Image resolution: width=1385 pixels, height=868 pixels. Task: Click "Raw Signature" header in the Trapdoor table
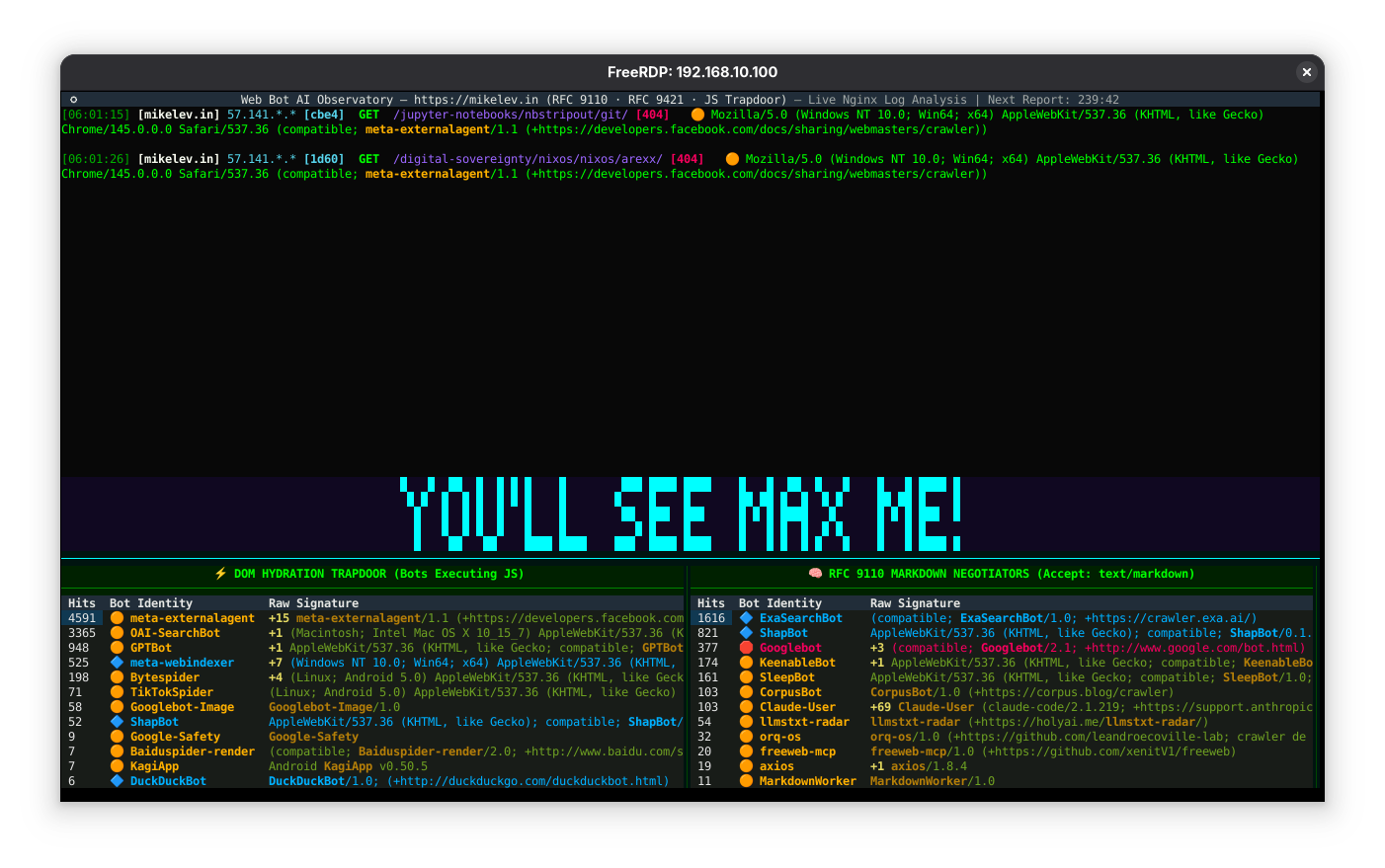[313, 603]
